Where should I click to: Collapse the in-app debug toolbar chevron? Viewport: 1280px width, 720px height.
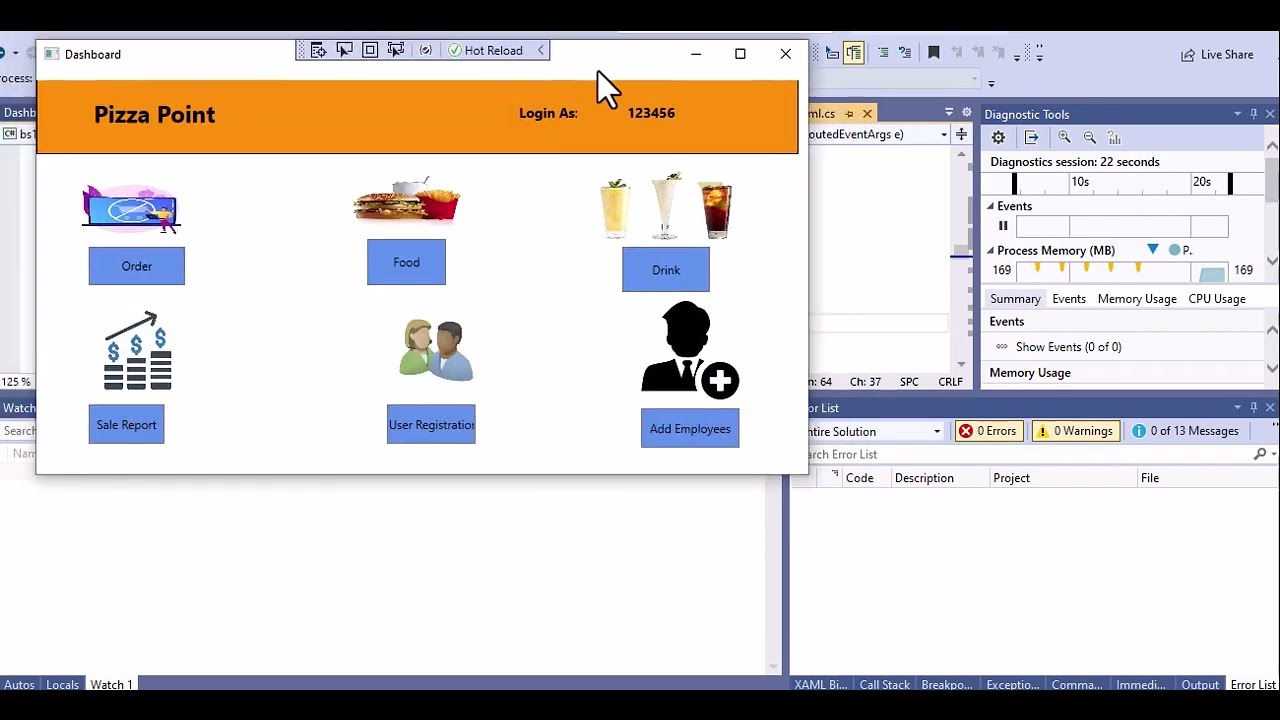tap(541, 50)
